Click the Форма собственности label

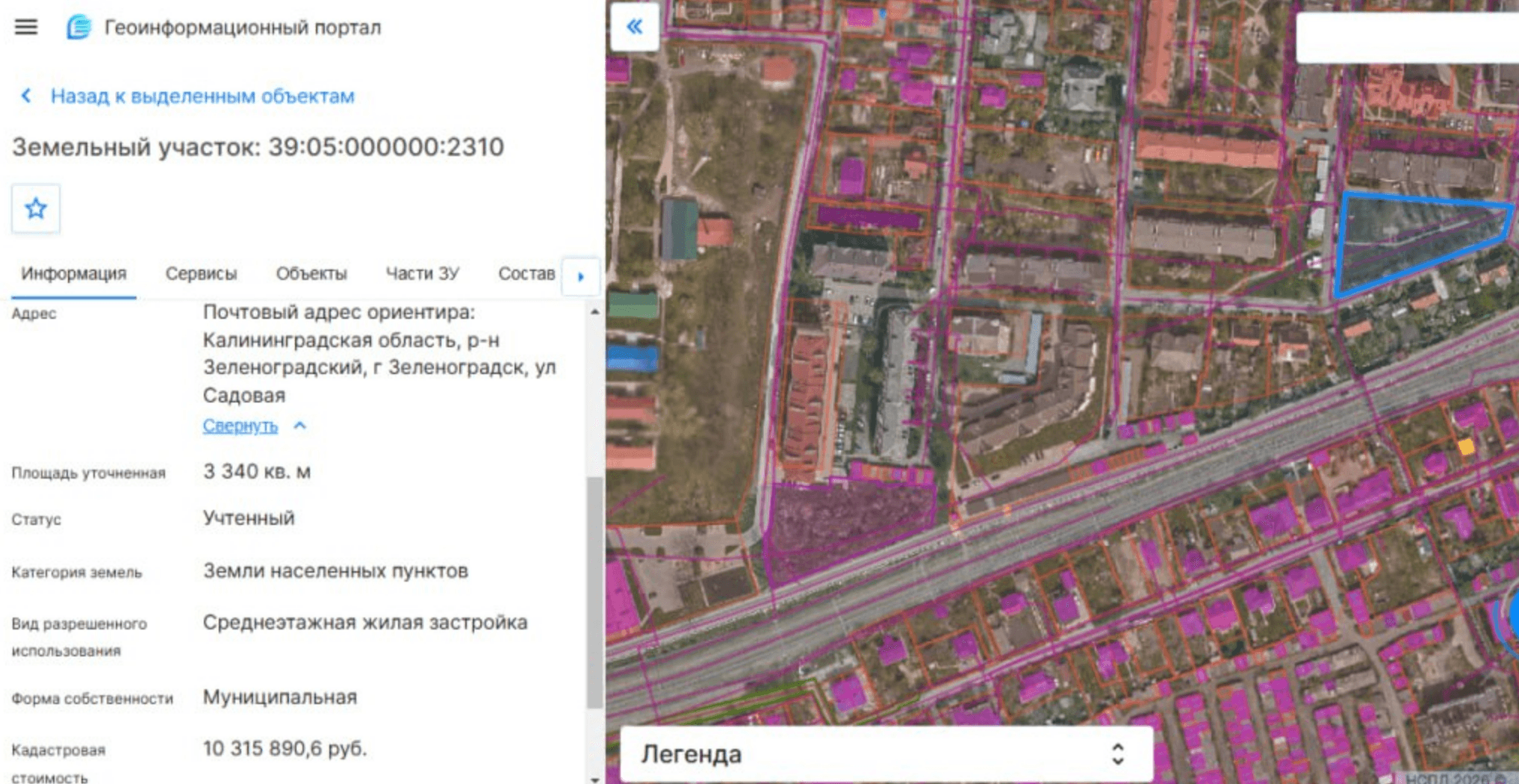(92, 699)
